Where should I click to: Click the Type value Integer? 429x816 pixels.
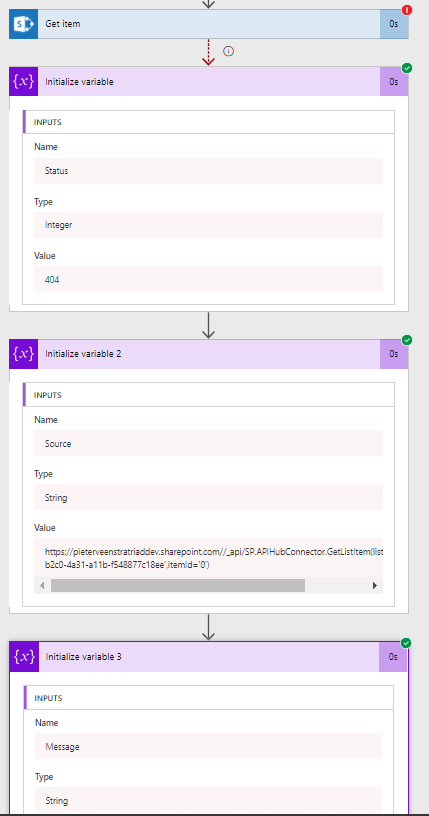pyautogui.click(x=208, y=225)
